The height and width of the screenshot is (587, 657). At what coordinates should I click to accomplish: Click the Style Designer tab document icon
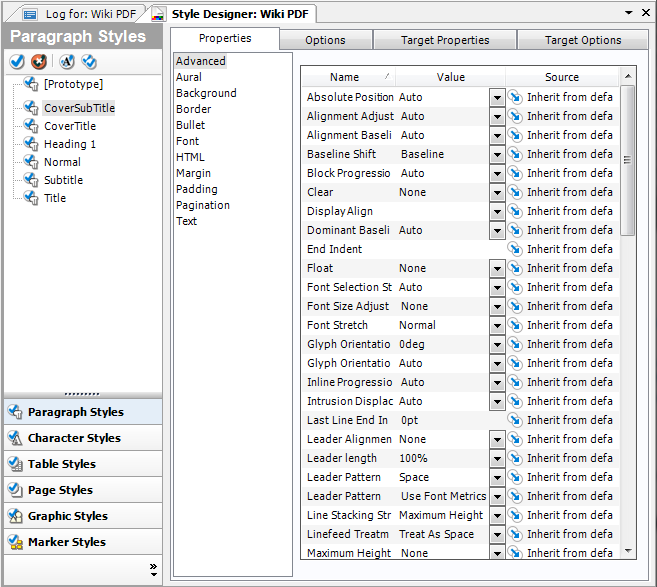[x=159, y=14]
